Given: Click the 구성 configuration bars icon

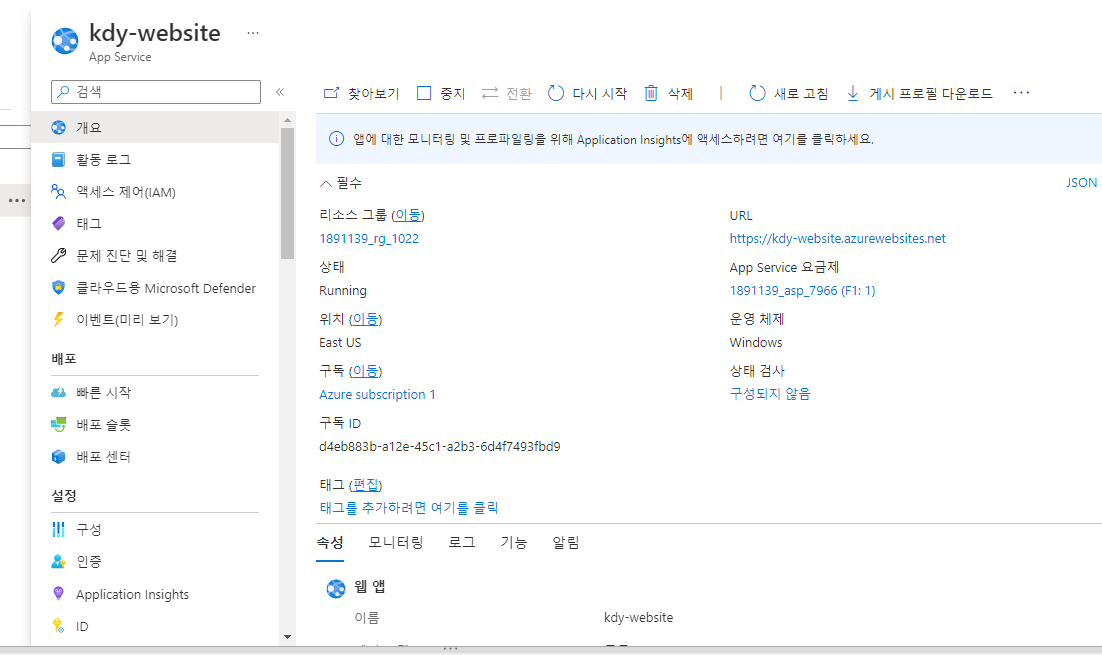Looking at the screenshot, I should [x=58, y=529].
